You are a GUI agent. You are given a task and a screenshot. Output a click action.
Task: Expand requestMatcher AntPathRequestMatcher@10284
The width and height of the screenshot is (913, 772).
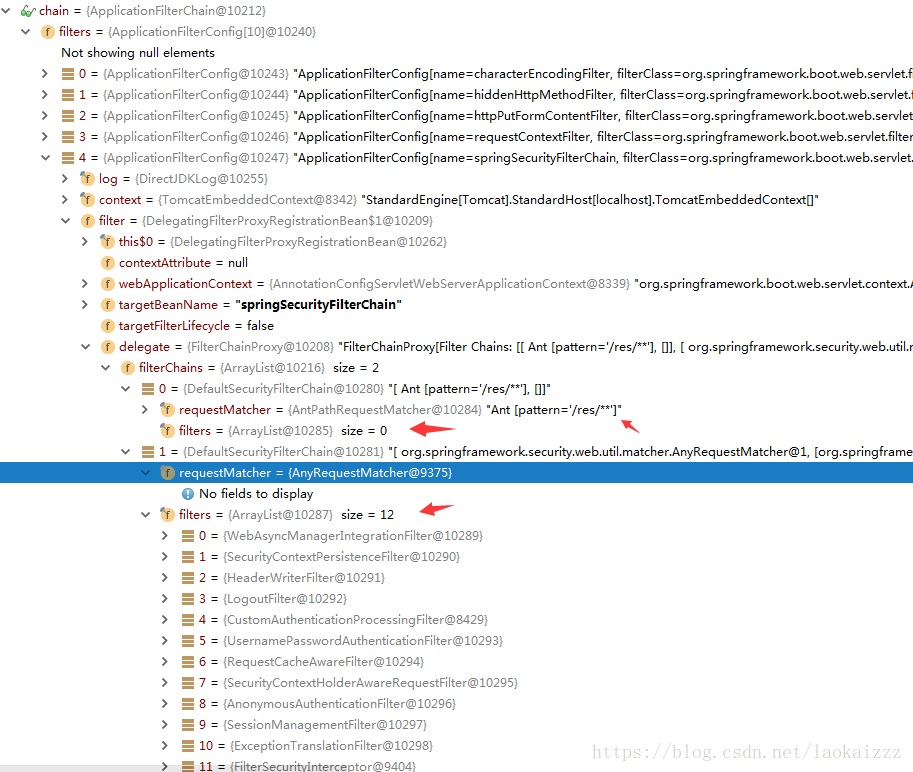point(145,409)
